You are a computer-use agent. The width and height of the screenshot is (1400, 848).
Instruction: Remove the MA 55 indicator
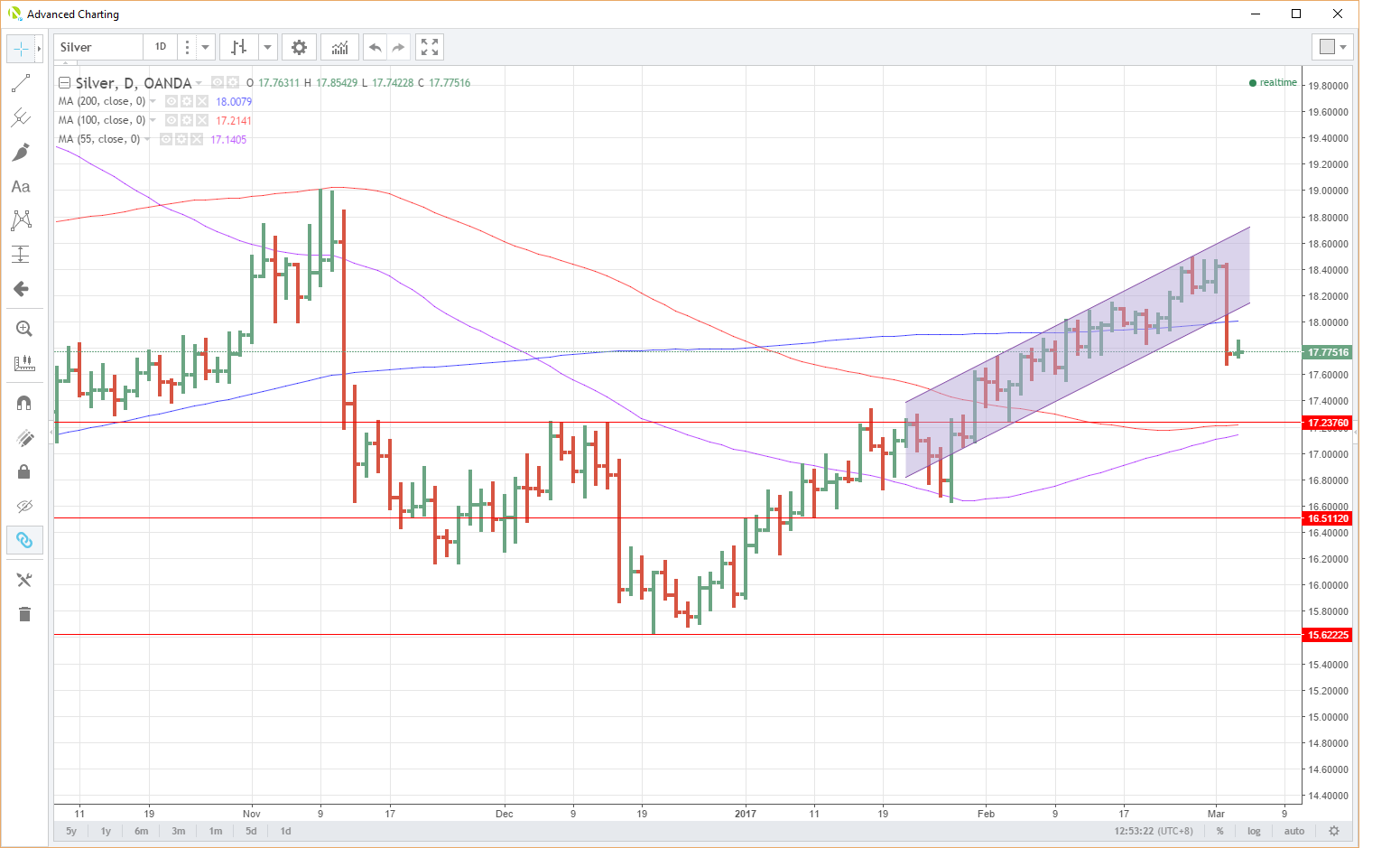click(197, 139)
